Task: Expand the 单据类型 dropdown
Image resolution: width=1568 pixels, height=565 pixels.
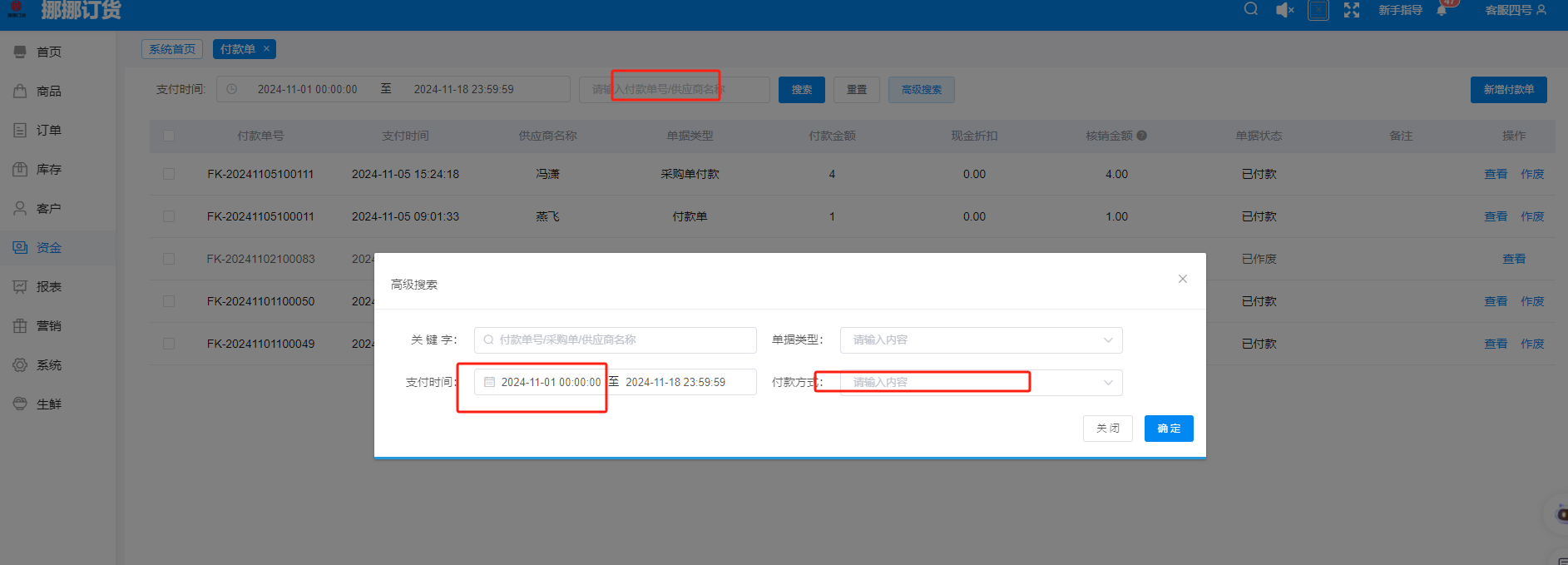Action: (981, 339)
